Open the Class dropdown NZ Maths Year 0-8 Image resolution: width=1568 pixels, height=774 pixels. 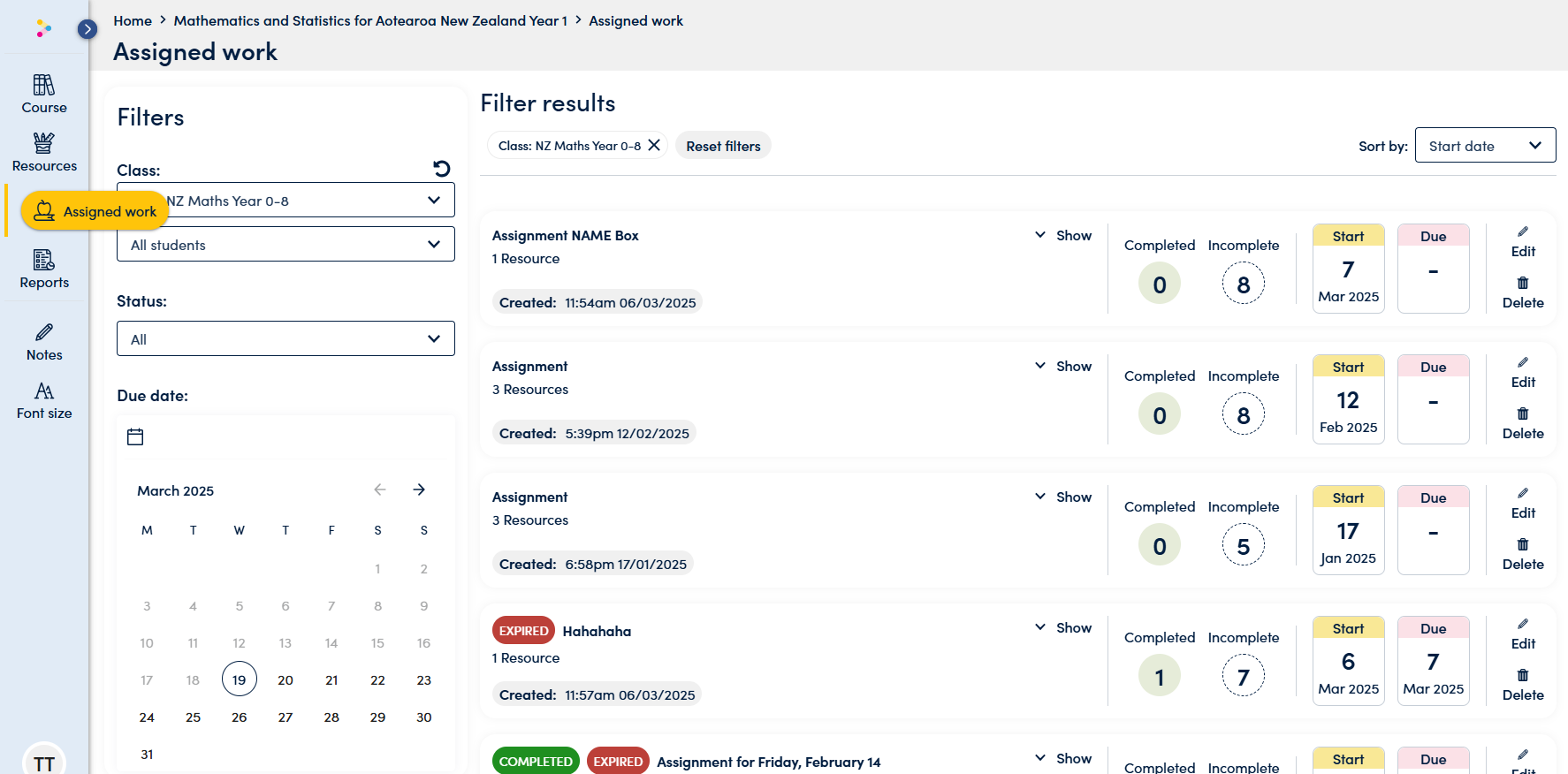[x=285, y=200]
